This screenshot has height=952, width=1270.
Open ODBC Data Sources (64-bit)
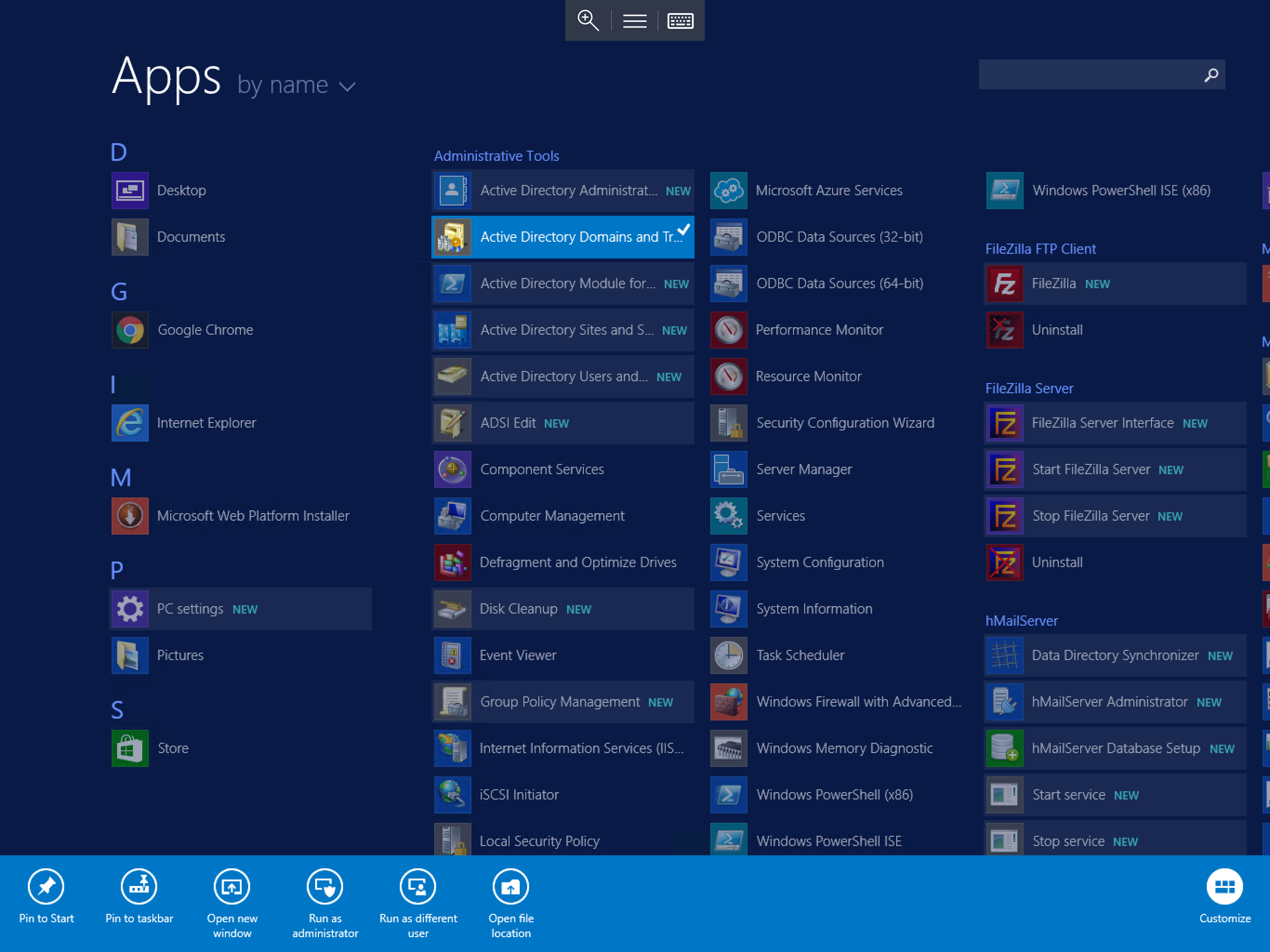click(839, 284)
